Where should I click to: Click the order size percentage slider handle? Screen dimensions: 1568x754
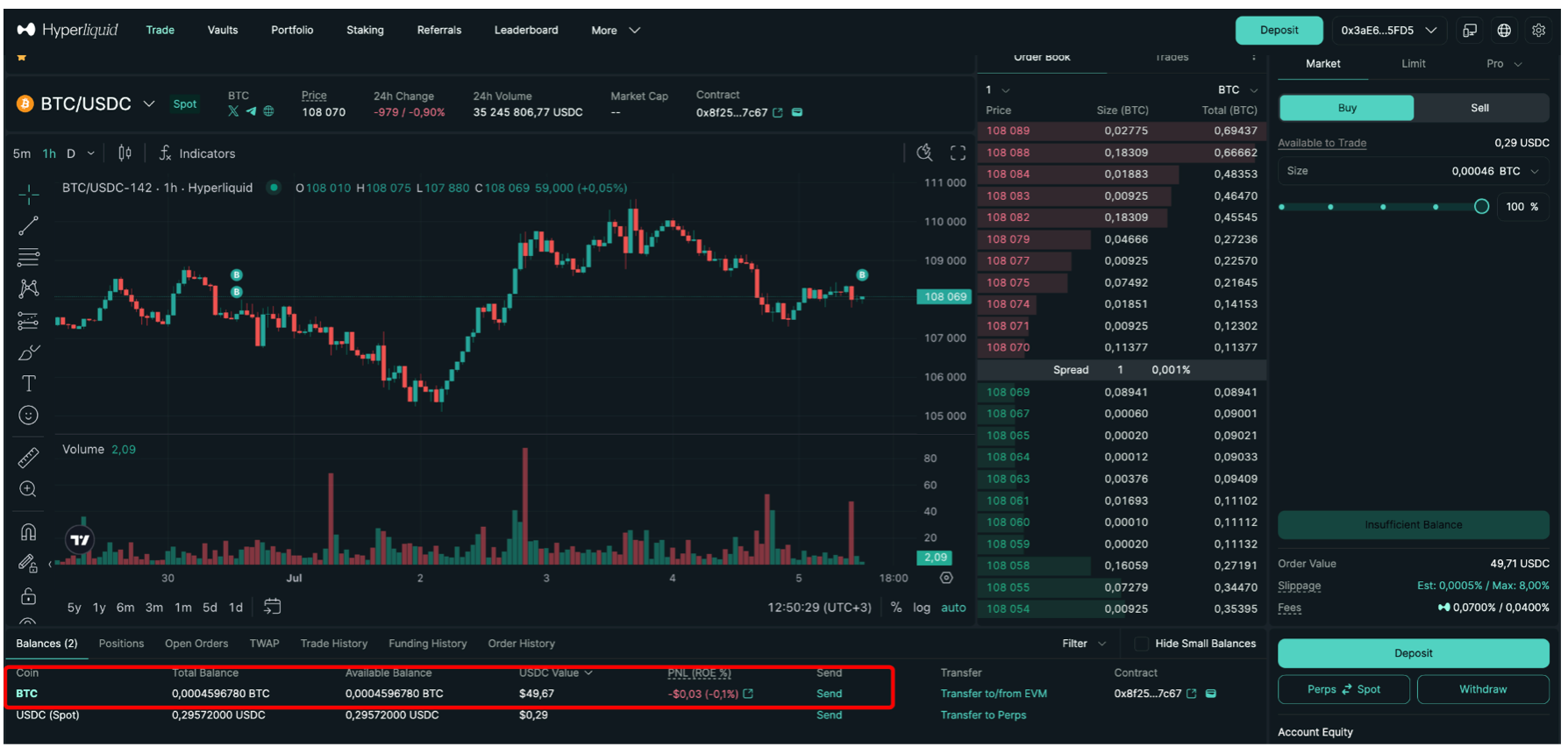click(1481, 207)
